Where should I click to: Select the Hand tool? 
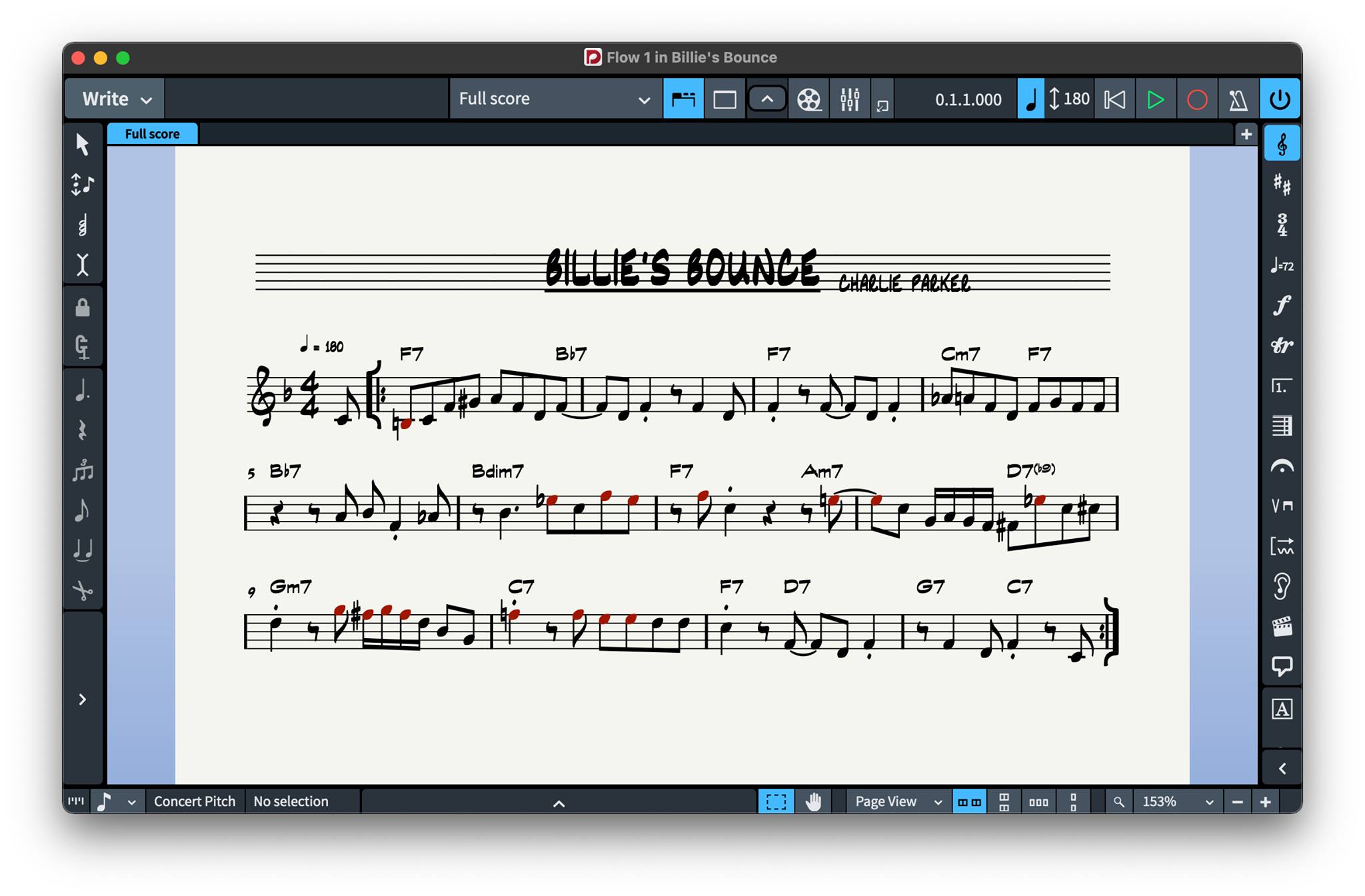[x=813, y=801]
